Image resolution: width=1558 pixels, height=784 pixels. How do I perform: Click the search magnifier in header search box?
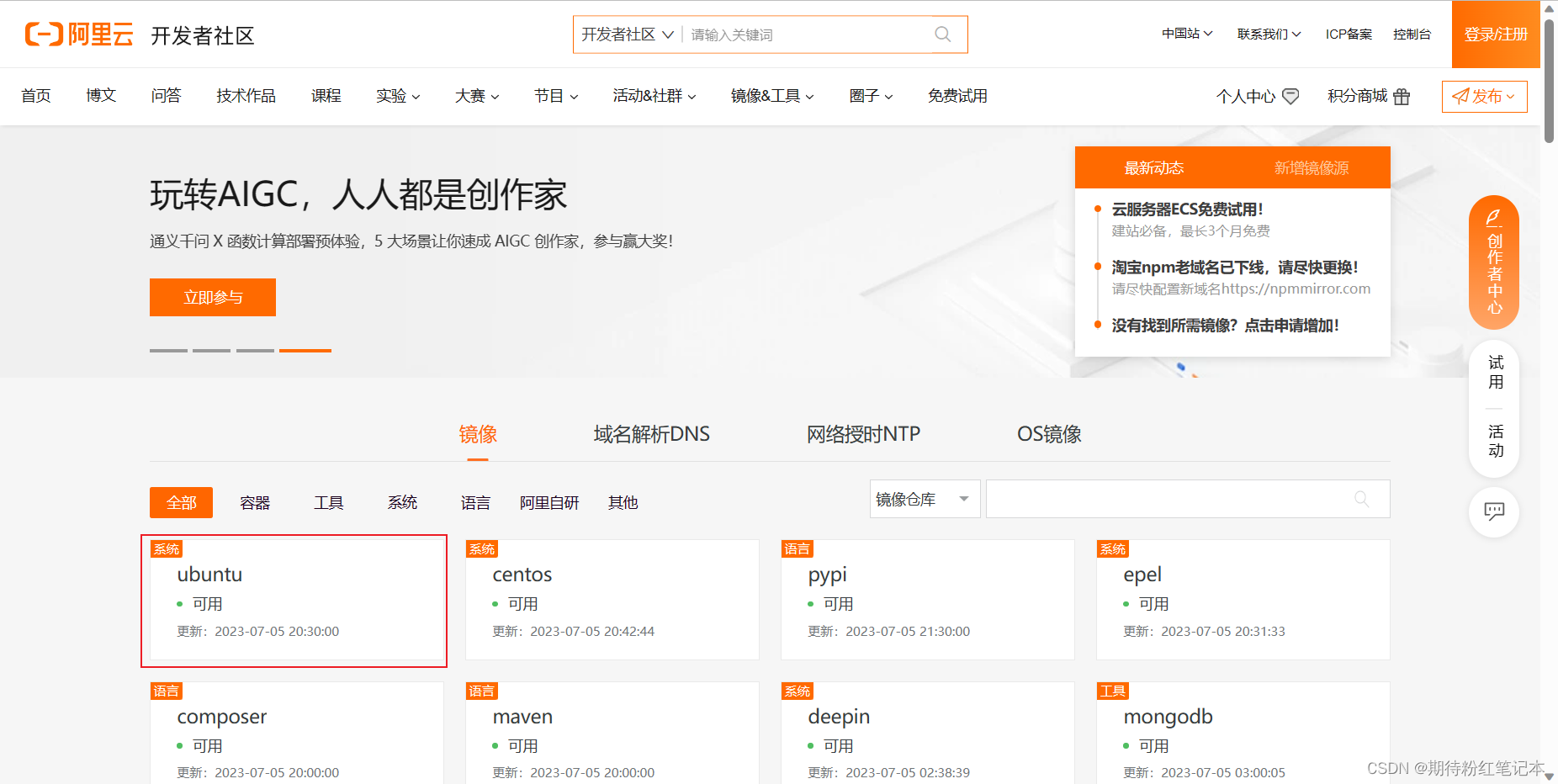pos(943,34)
